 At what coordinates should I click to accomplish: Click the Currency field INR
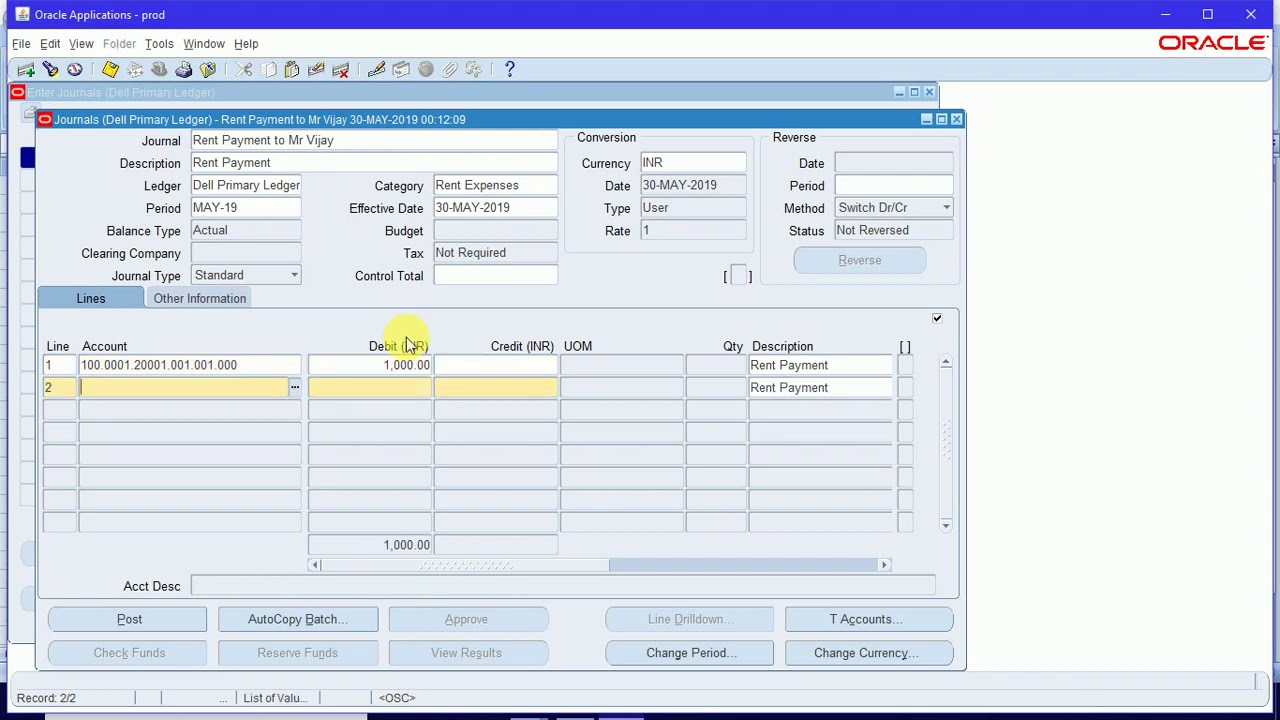[x=692, y=163]
